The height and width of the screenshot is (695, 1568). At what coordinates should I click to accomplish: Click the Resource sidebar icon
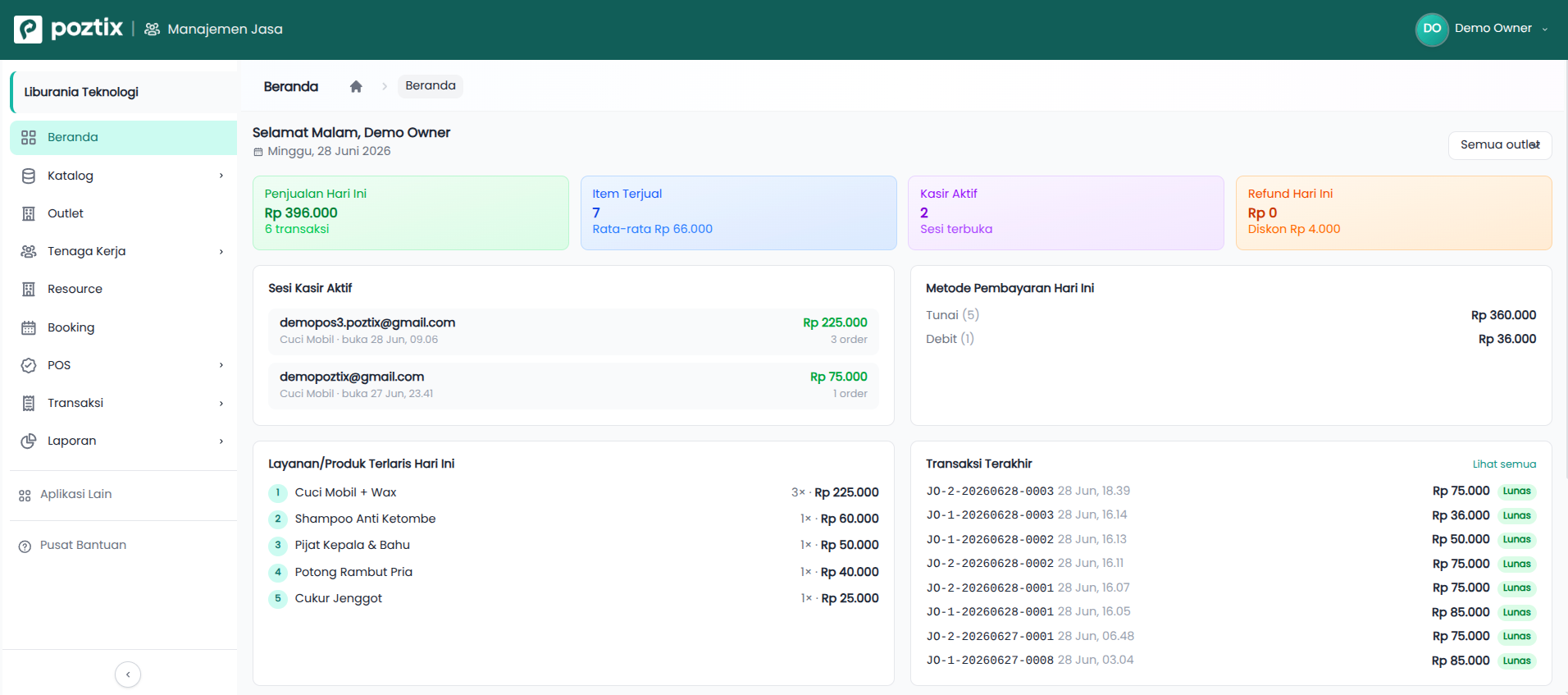[29, 289]
